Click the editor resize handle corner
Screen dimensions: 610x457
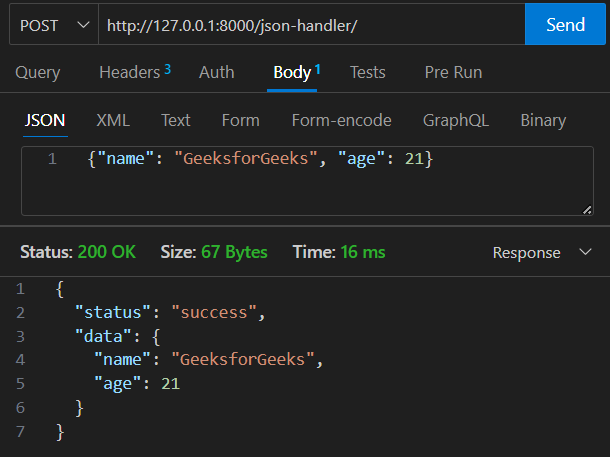587,209
